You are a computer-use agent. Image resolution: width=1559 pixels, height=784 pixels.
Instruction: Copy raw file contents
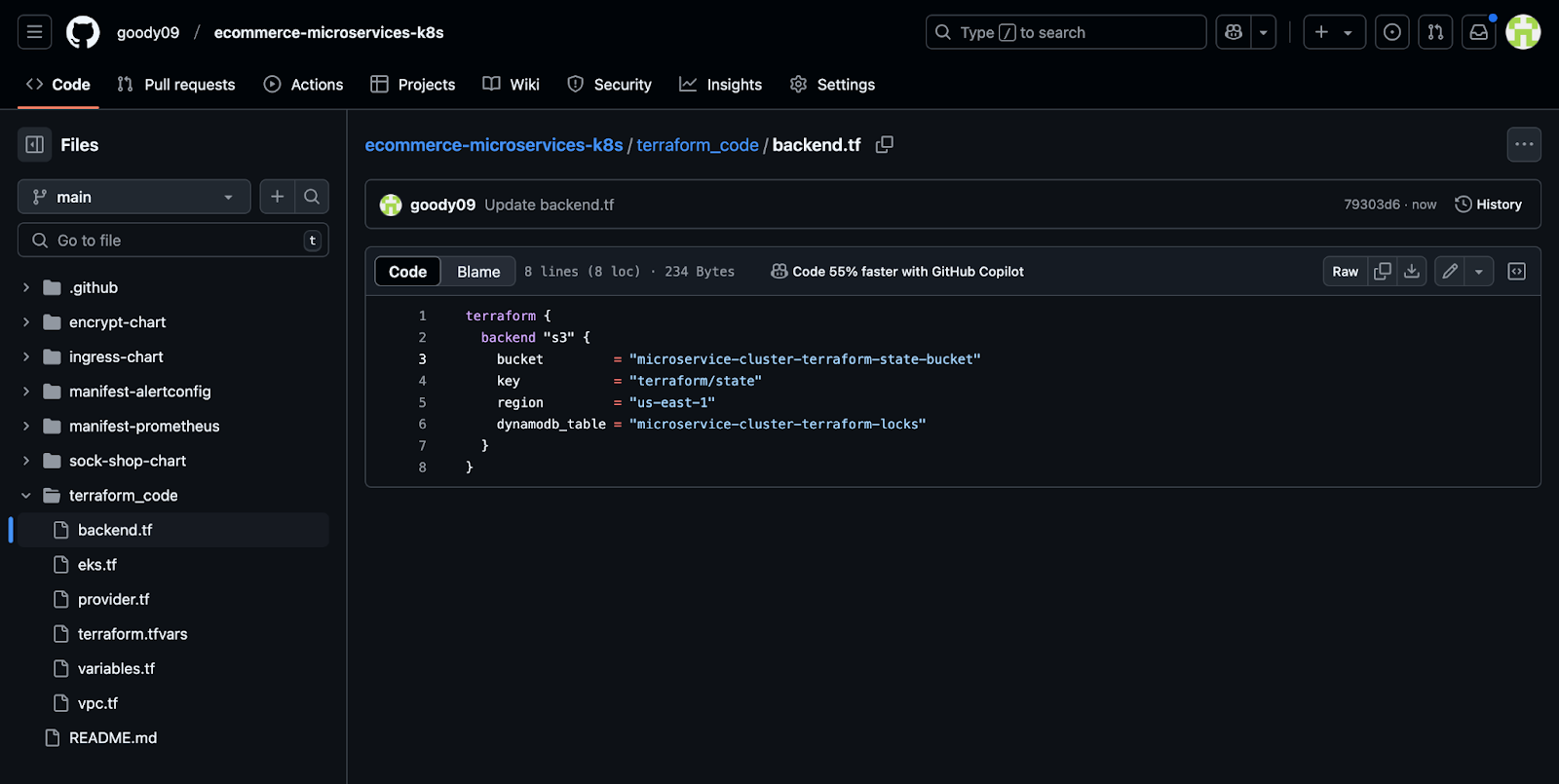coord(1383,272)
